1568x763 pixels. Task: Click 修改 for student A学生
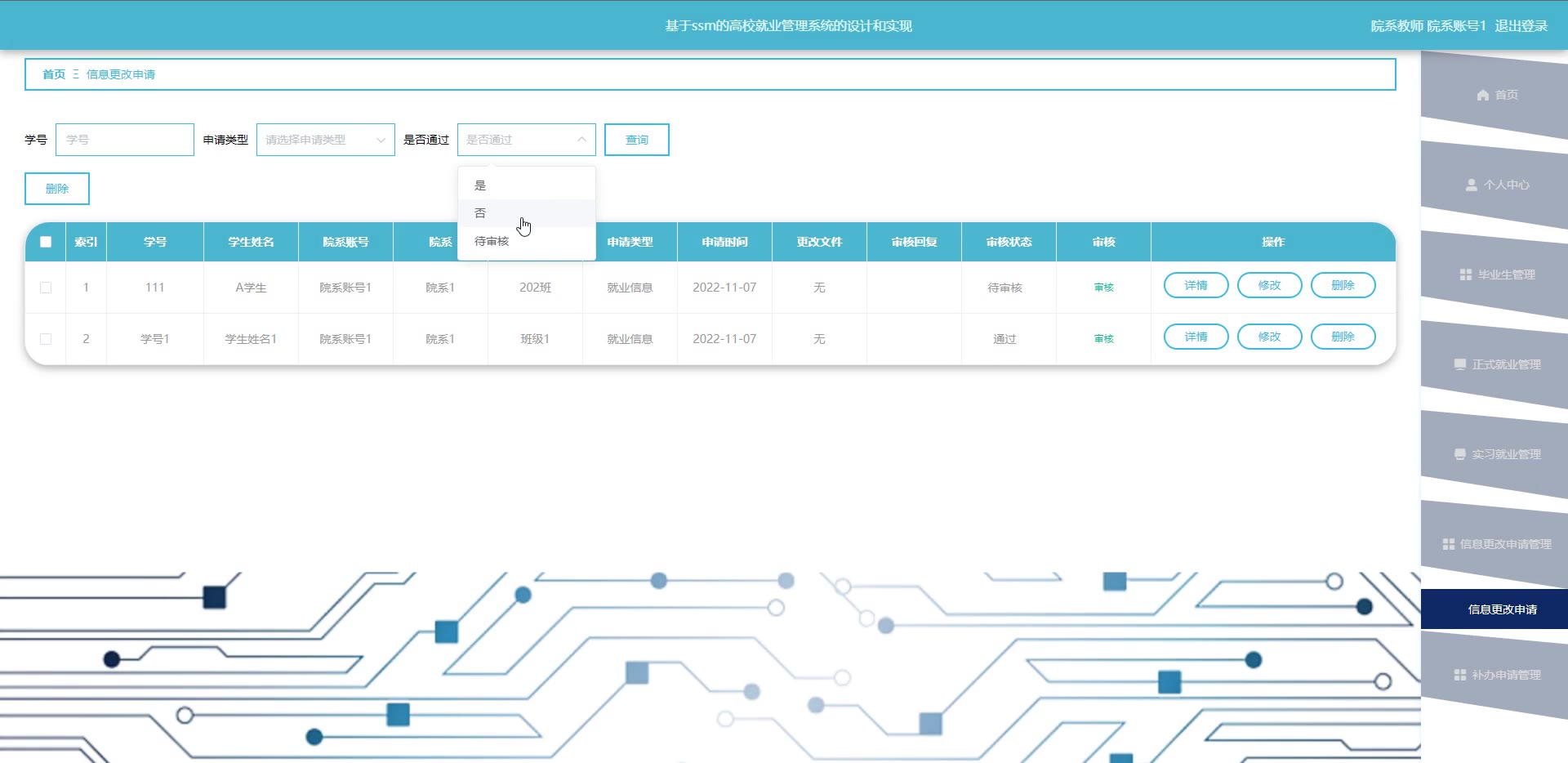1270,285
